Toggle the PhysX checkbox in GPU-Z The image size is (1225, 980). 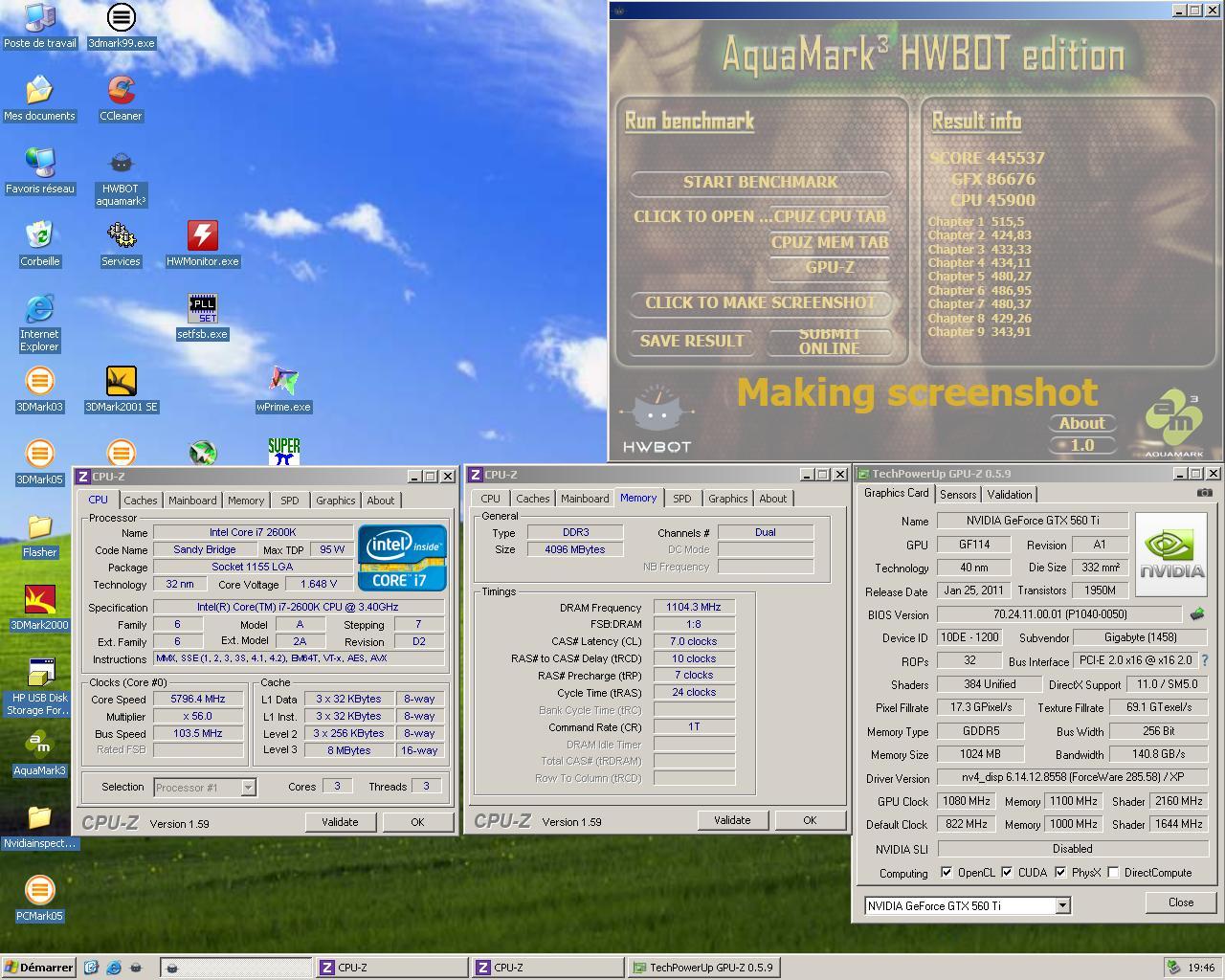pos(1060,872)
